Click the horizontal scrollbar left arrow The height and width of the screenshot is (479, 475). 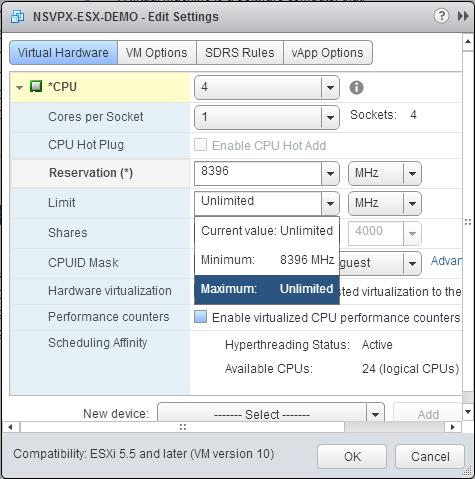tap(10, 427)
